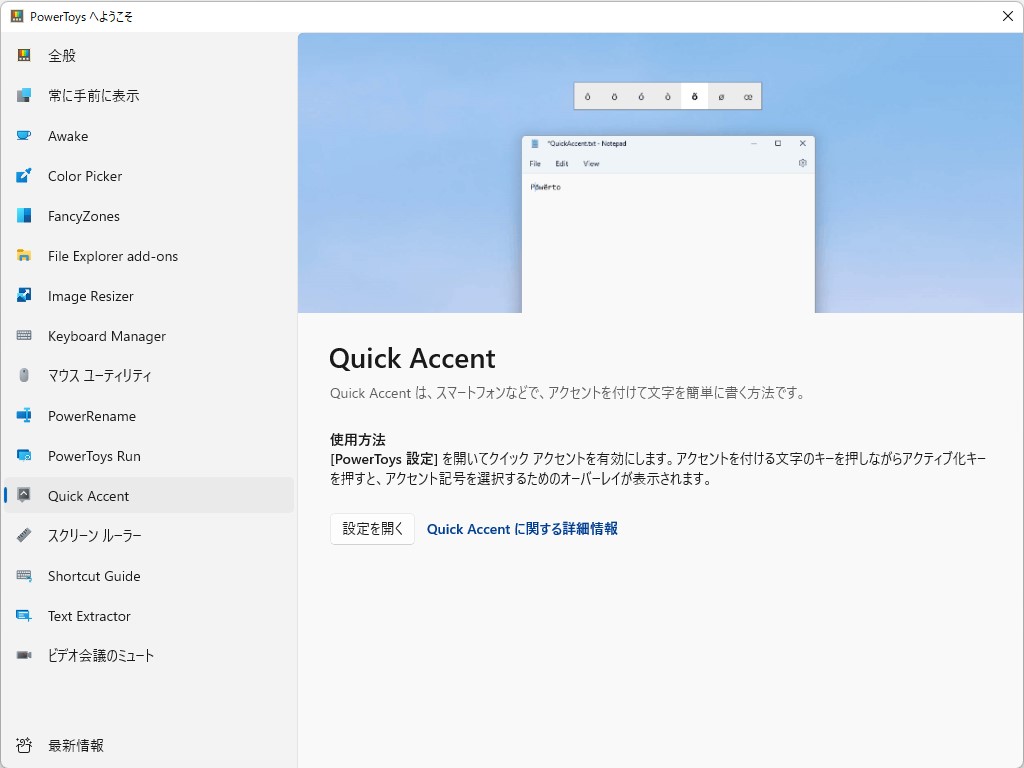Click the Shortcut Guide icon
This screenshot has height=768, width=1024.
point(26,576)
